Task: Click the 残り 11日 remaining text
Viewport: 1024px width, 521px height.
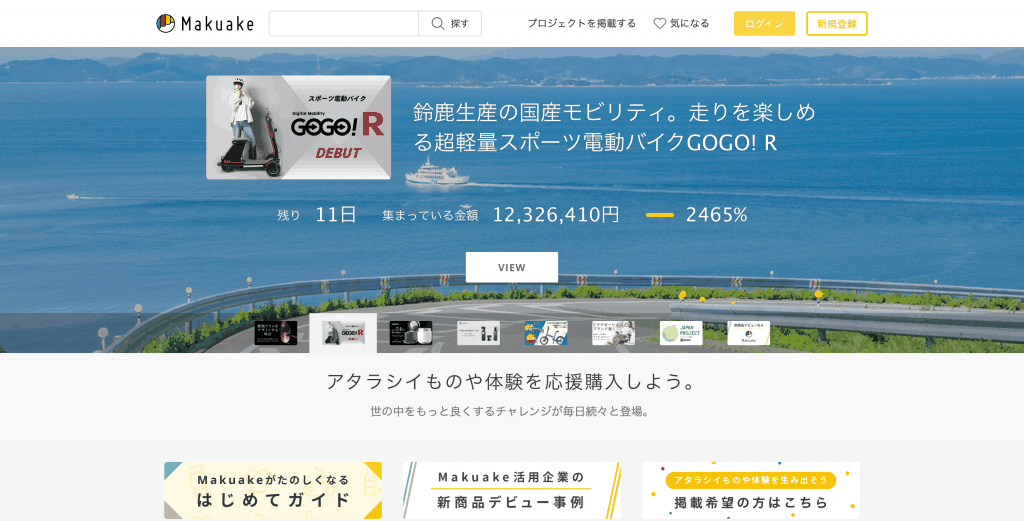Action: point(317,215)
